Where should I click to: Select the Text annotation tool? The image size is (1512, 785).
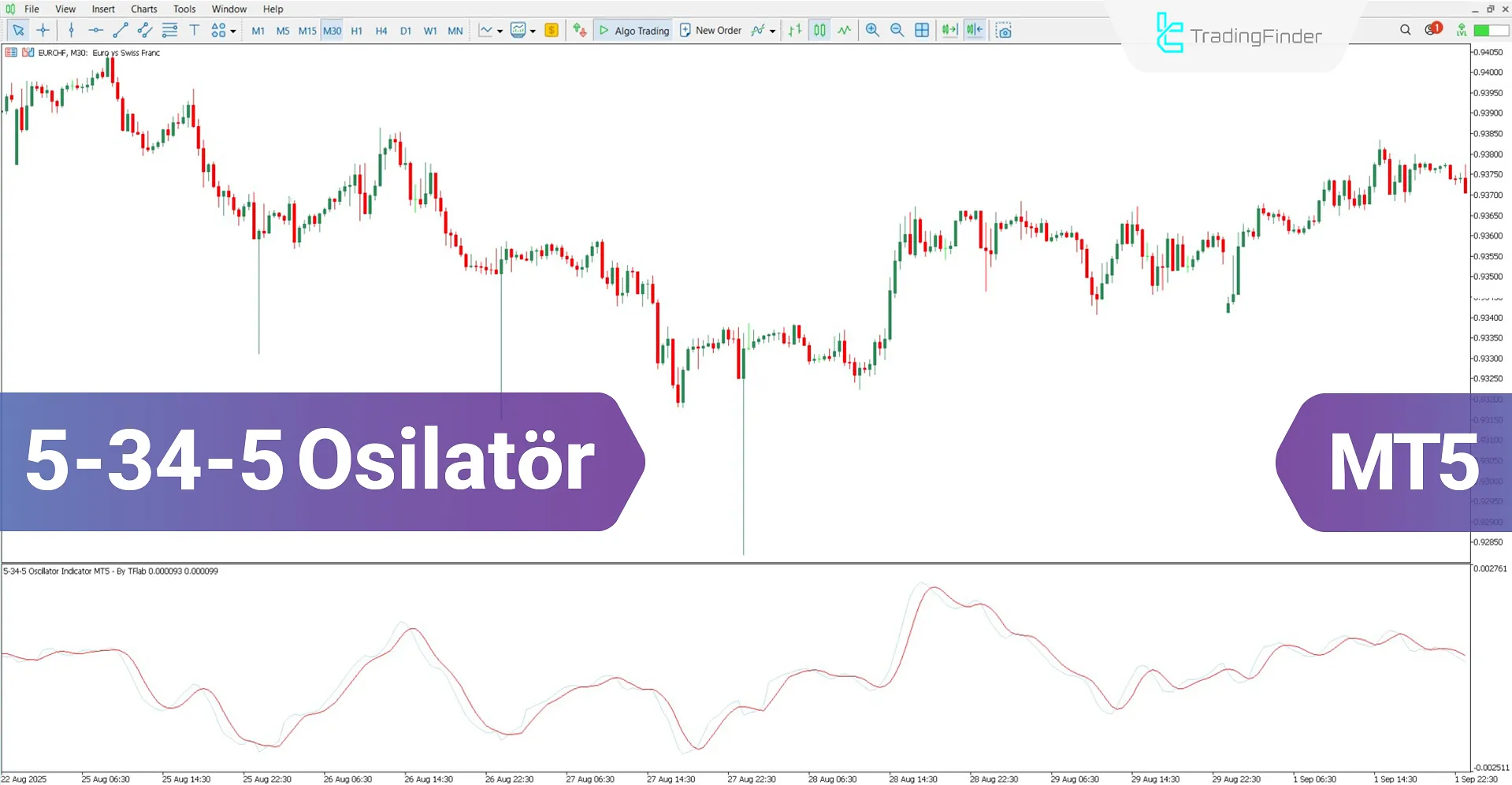(x=194, y=30)
